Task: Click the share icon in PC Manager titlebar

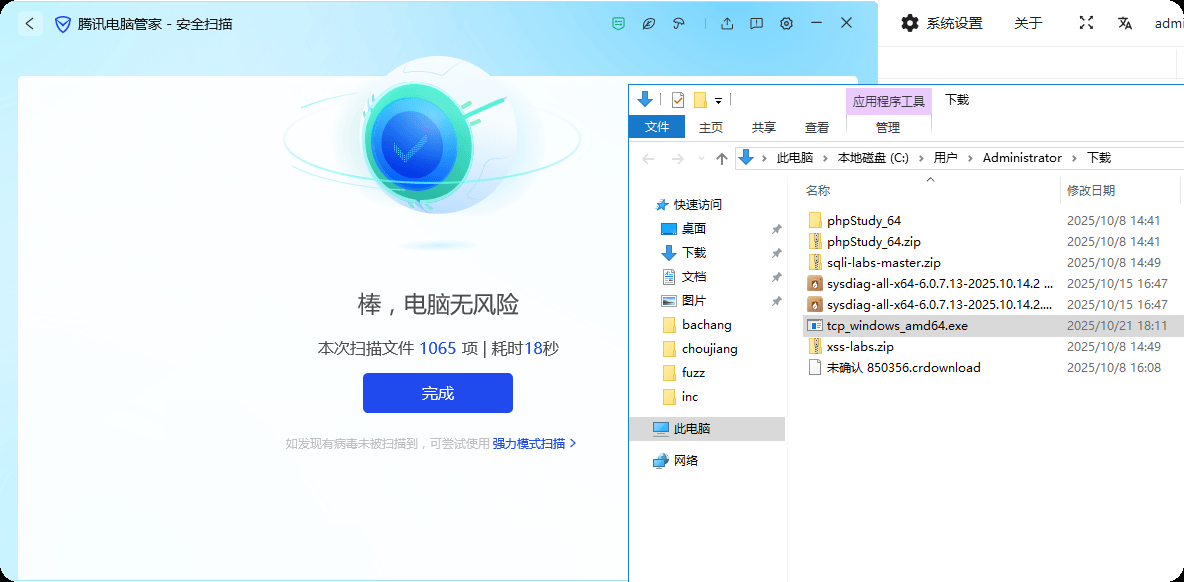Action: click(x=727, y=22)
